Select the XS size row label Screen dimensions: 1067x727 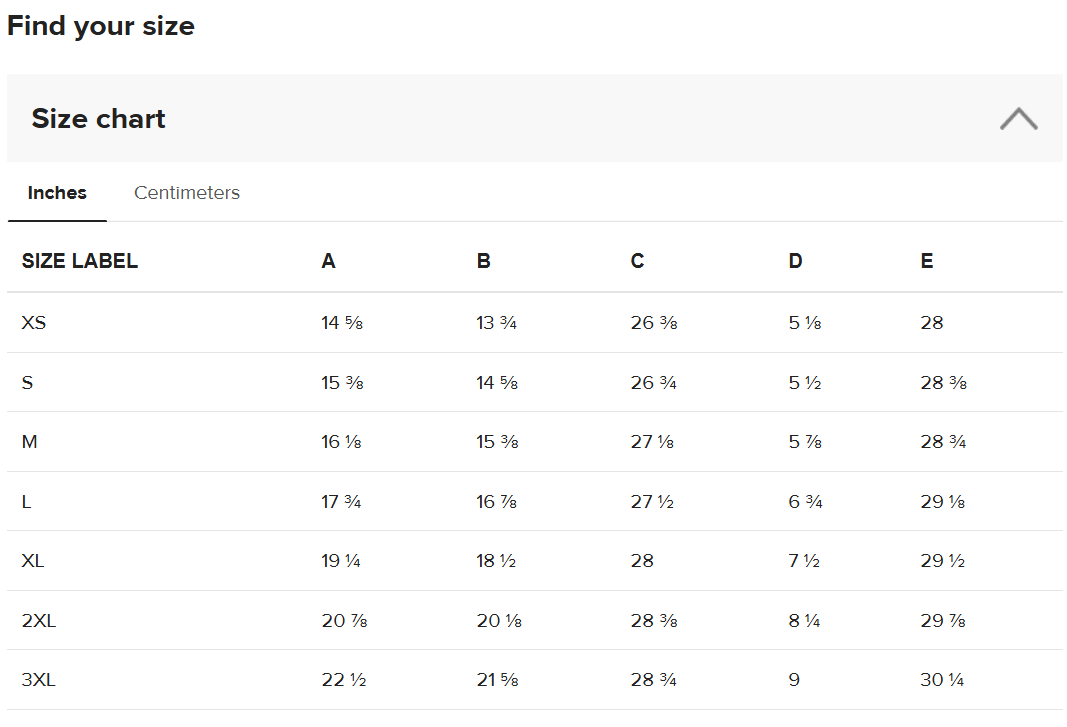[34, 323]
